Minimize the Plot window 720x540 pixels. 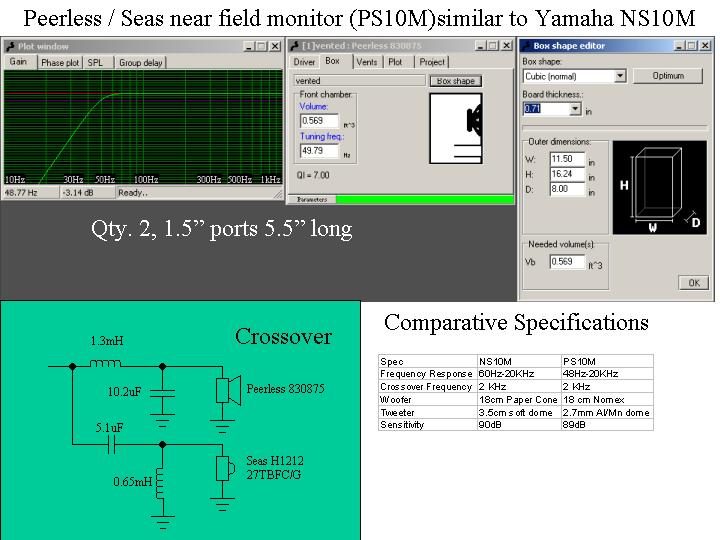pos(249,46)
